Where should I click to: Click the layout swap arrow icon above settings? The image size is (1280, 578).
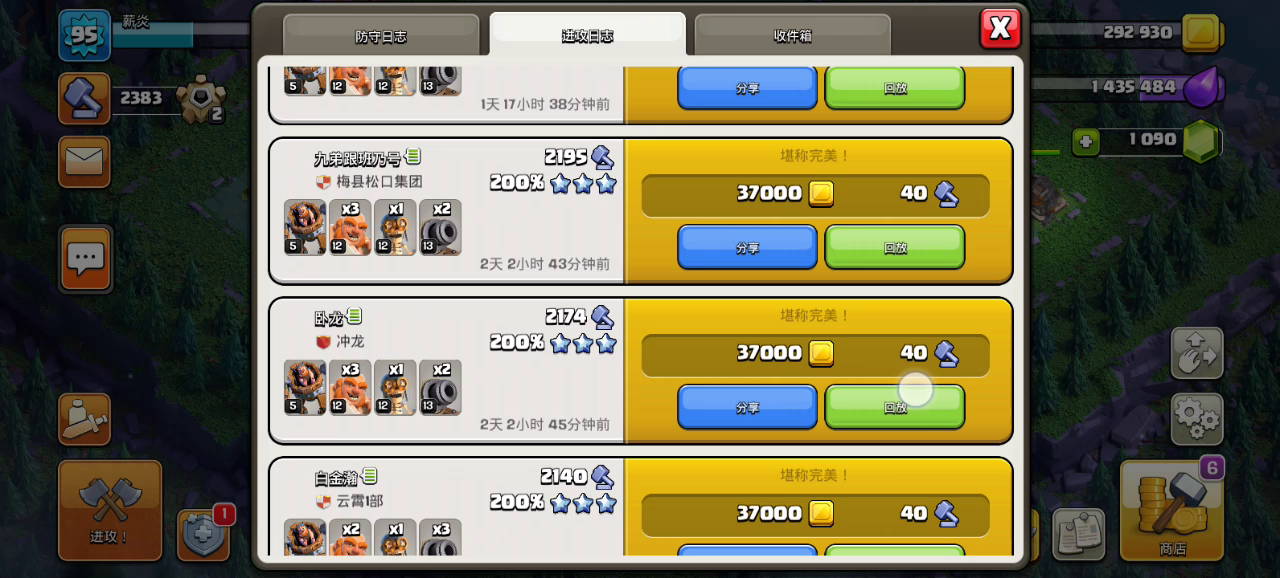(x=1197, y=353)
